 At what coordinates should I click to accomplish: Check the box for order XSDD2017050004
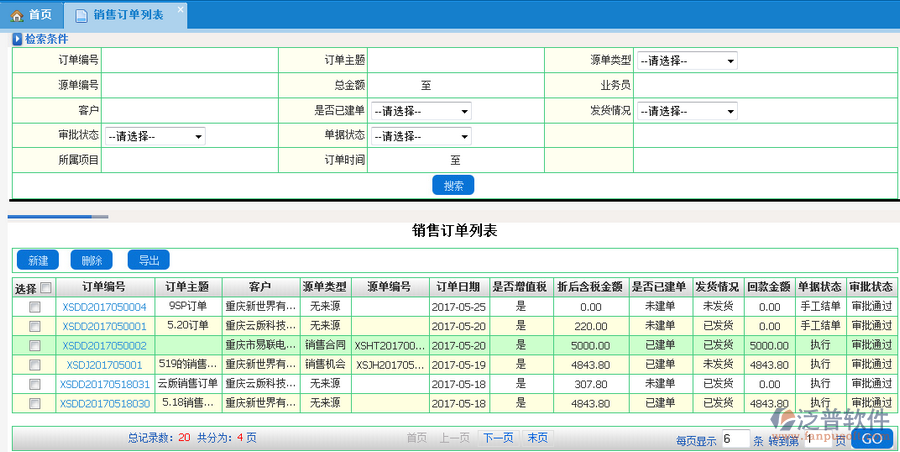[34, 308]
